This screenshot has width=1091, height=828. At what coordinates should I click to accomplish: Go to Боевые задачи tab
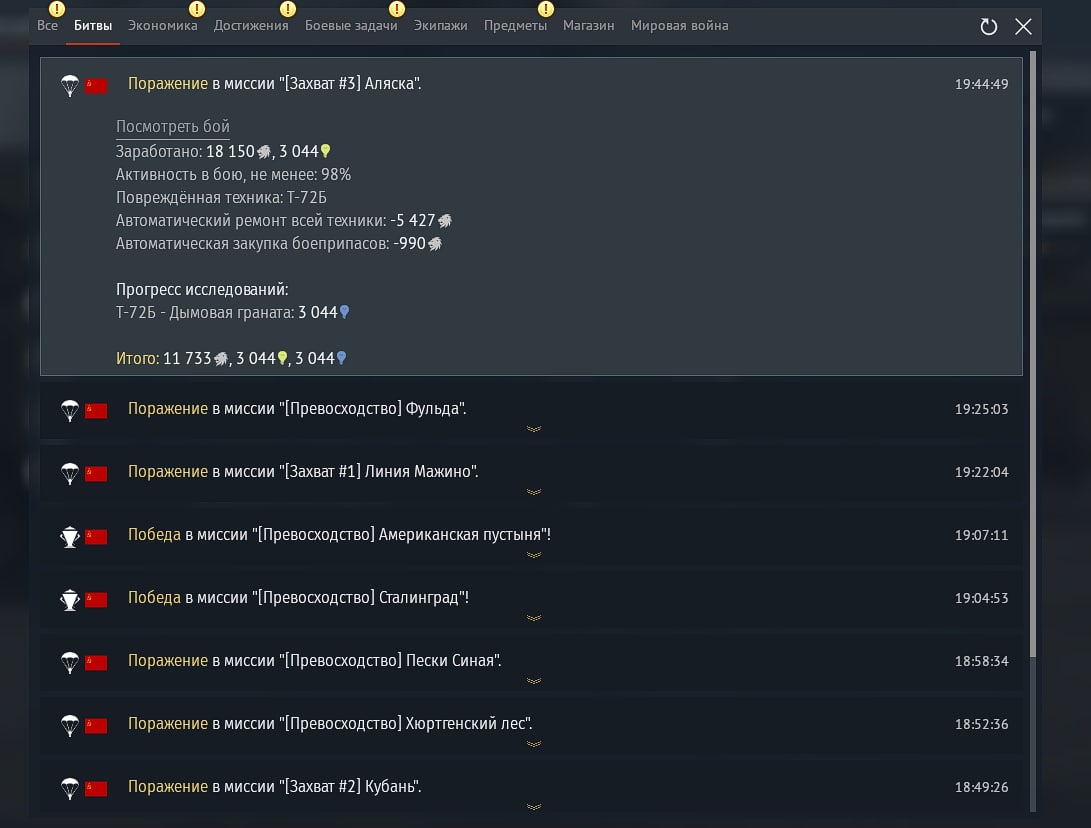coord(351,26)
